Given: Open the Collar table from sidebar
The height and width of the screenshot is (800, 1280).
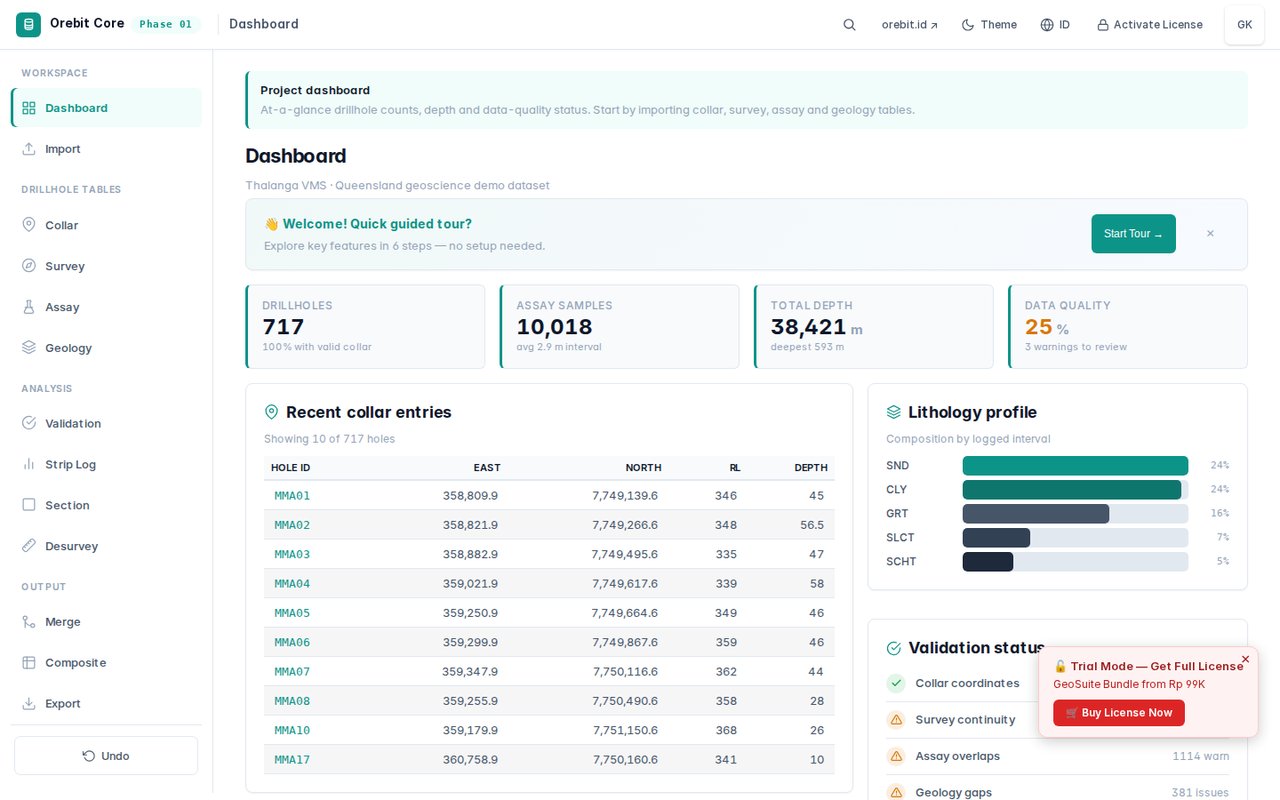Looking at the screenshot, I should pyautogui.click(x=107, y=225).
